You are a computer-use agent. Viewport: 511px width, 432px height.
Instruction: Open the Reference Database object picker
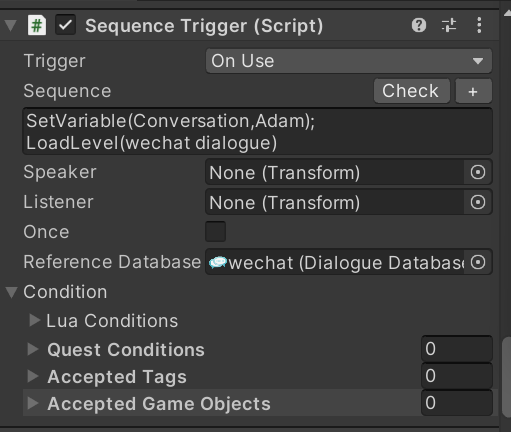478,262
